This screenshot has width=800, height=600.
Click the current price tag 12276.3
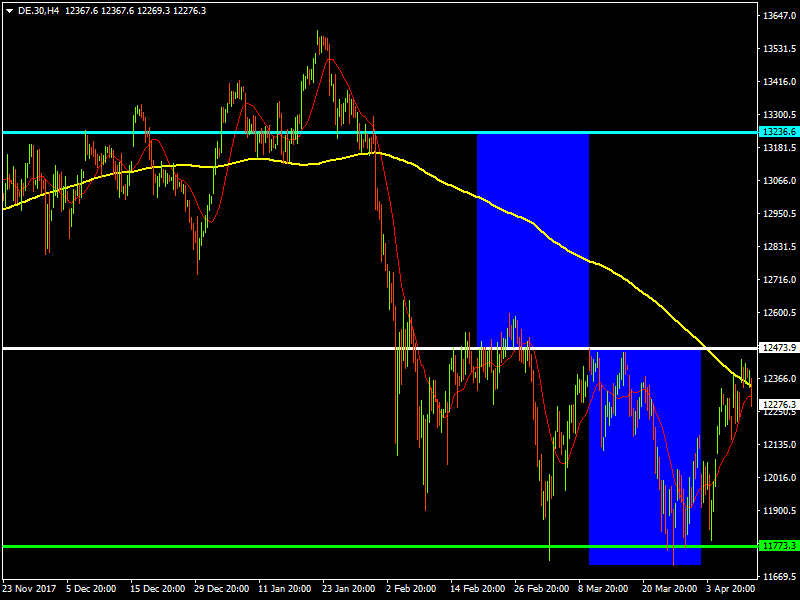point(779,405)
